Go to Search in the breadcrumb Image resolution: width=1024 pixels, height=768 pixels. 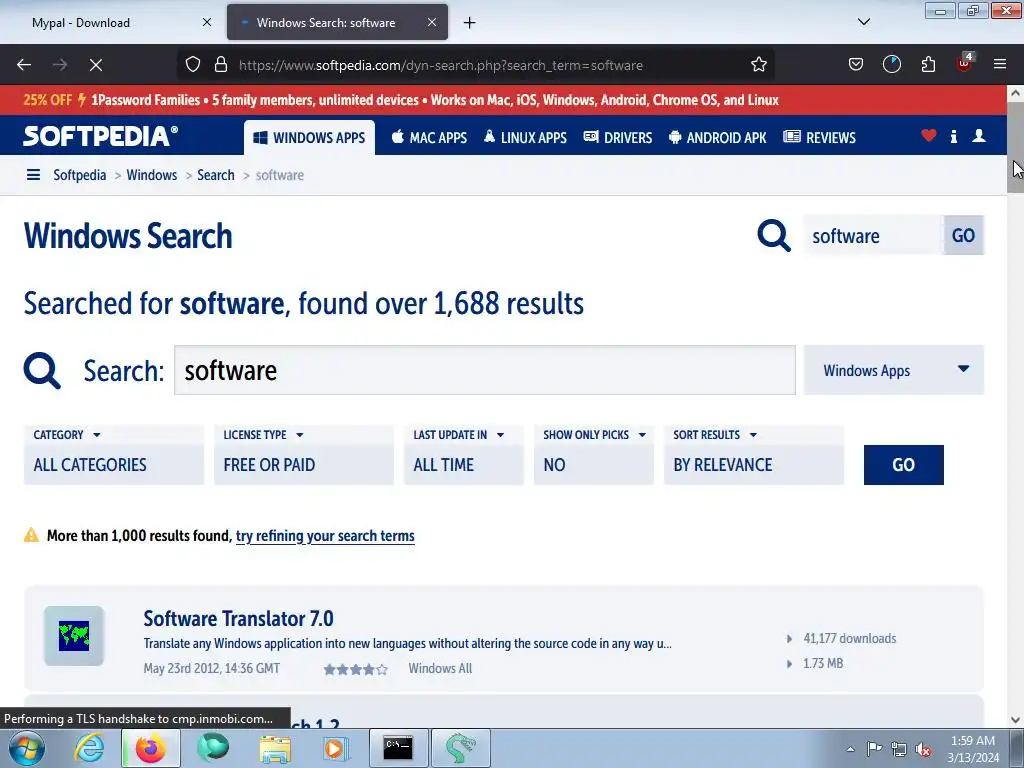216,175
